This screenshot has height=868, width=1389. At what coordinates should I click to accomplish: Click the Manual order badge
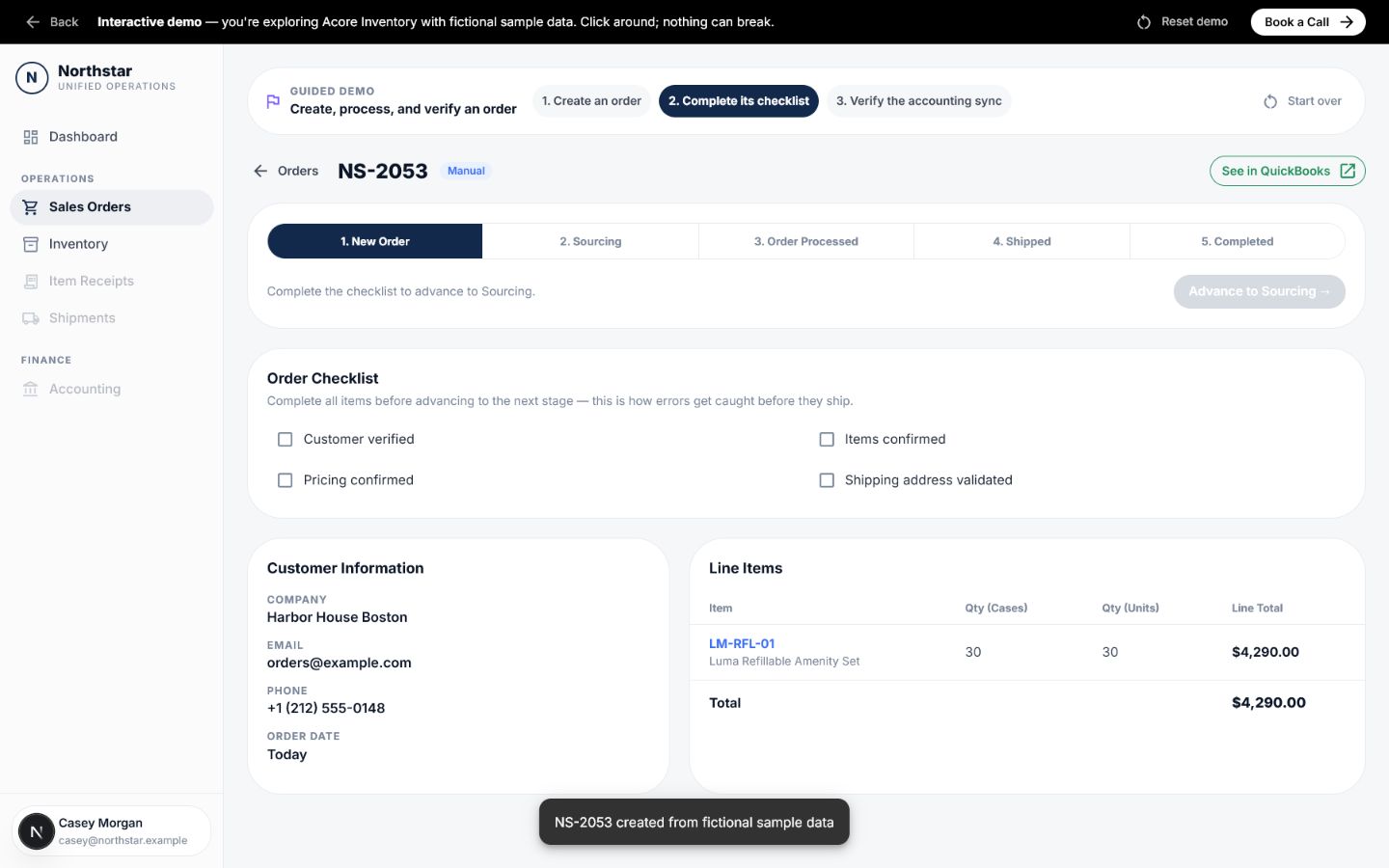point(466,171)
